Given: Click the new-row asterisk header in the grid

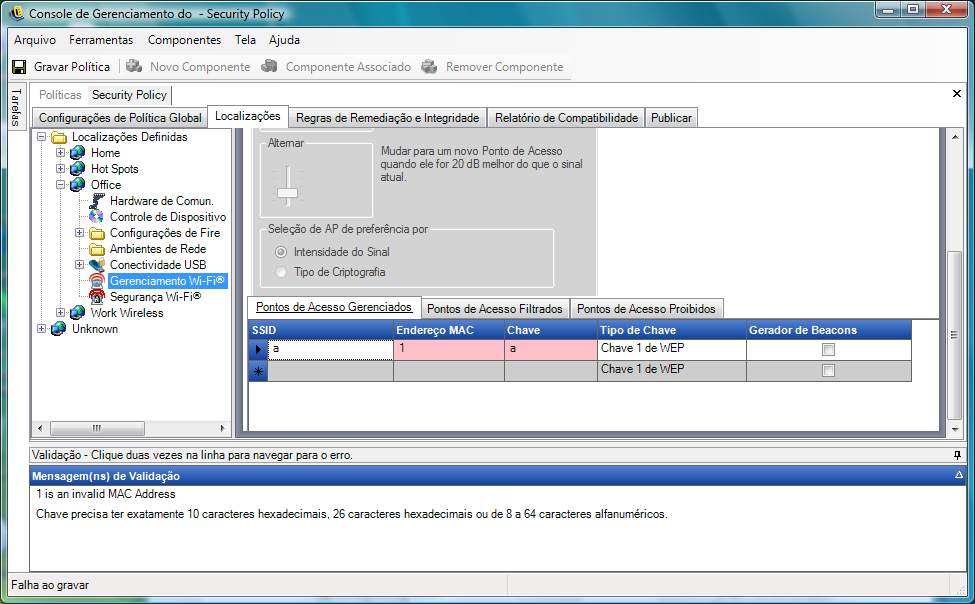Looking at the screenshot, I should [x=258, y=371].
